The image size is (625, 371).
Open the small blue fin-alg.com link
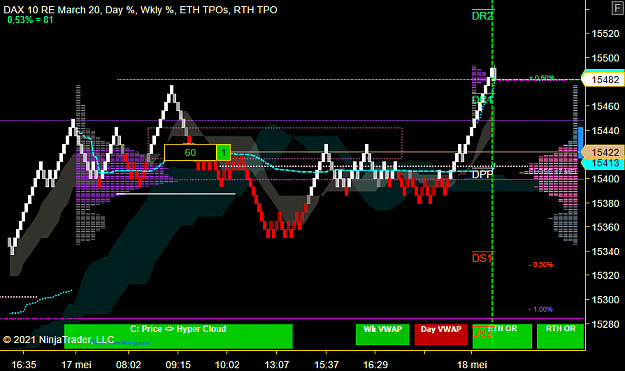pyautogui.click(x=120, y=342)
